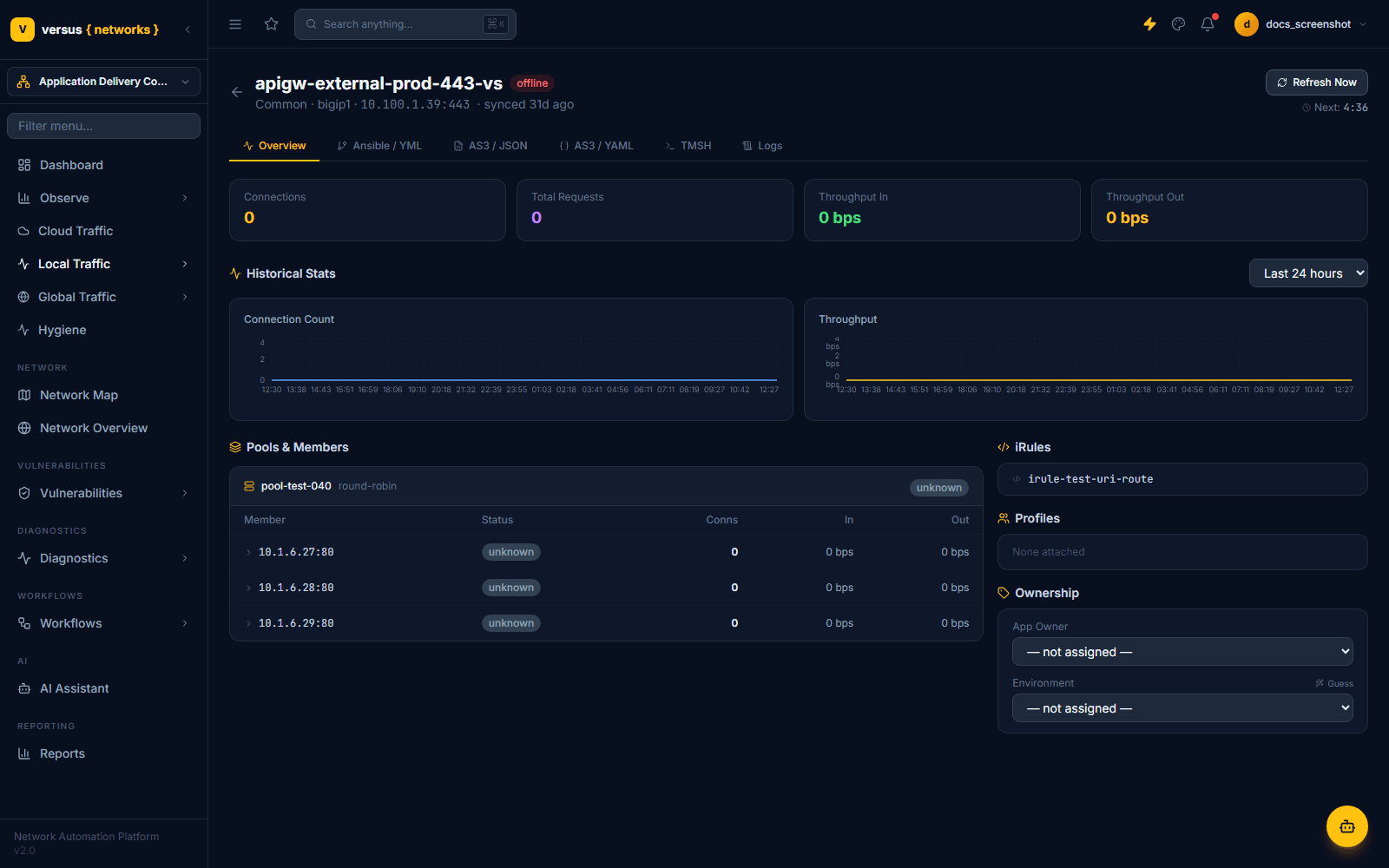
Task: Switch to the AS3 / YAML tab
Action: 596,146
